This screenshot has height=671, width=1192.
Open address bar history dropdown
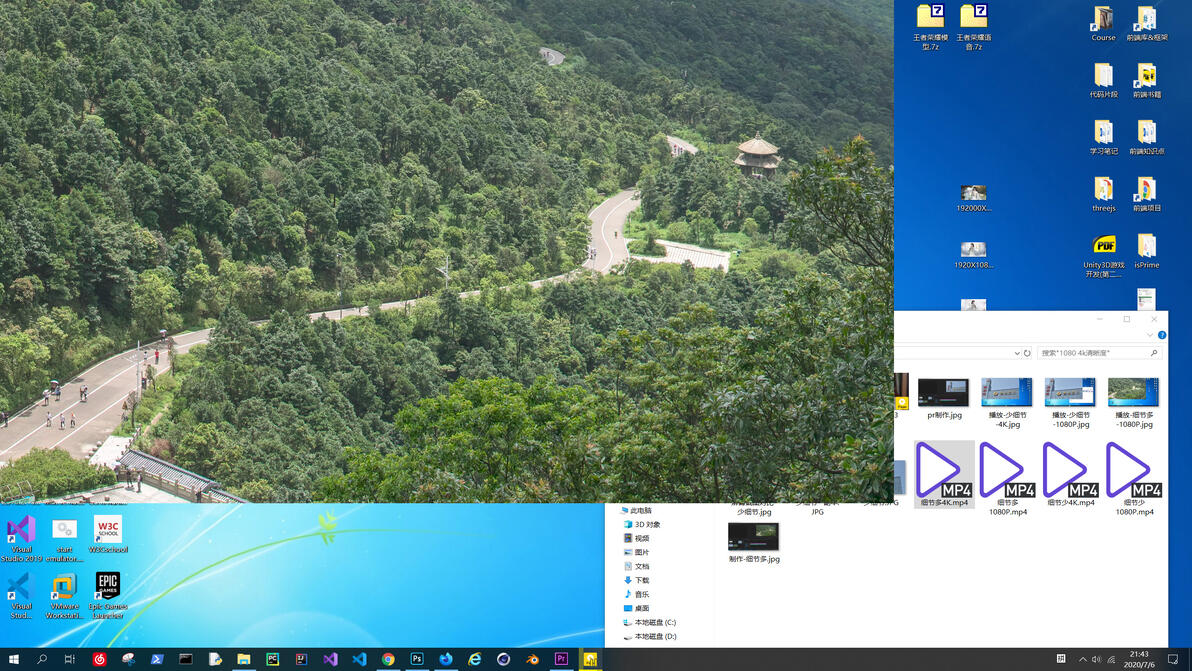coord(1016,353)
